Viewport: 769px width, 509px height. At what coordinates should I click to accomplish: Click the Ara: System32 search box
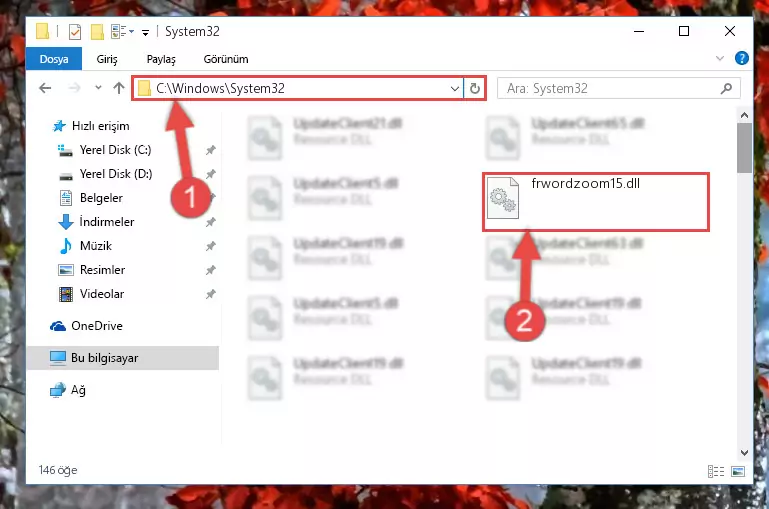(x=618, y=88)
